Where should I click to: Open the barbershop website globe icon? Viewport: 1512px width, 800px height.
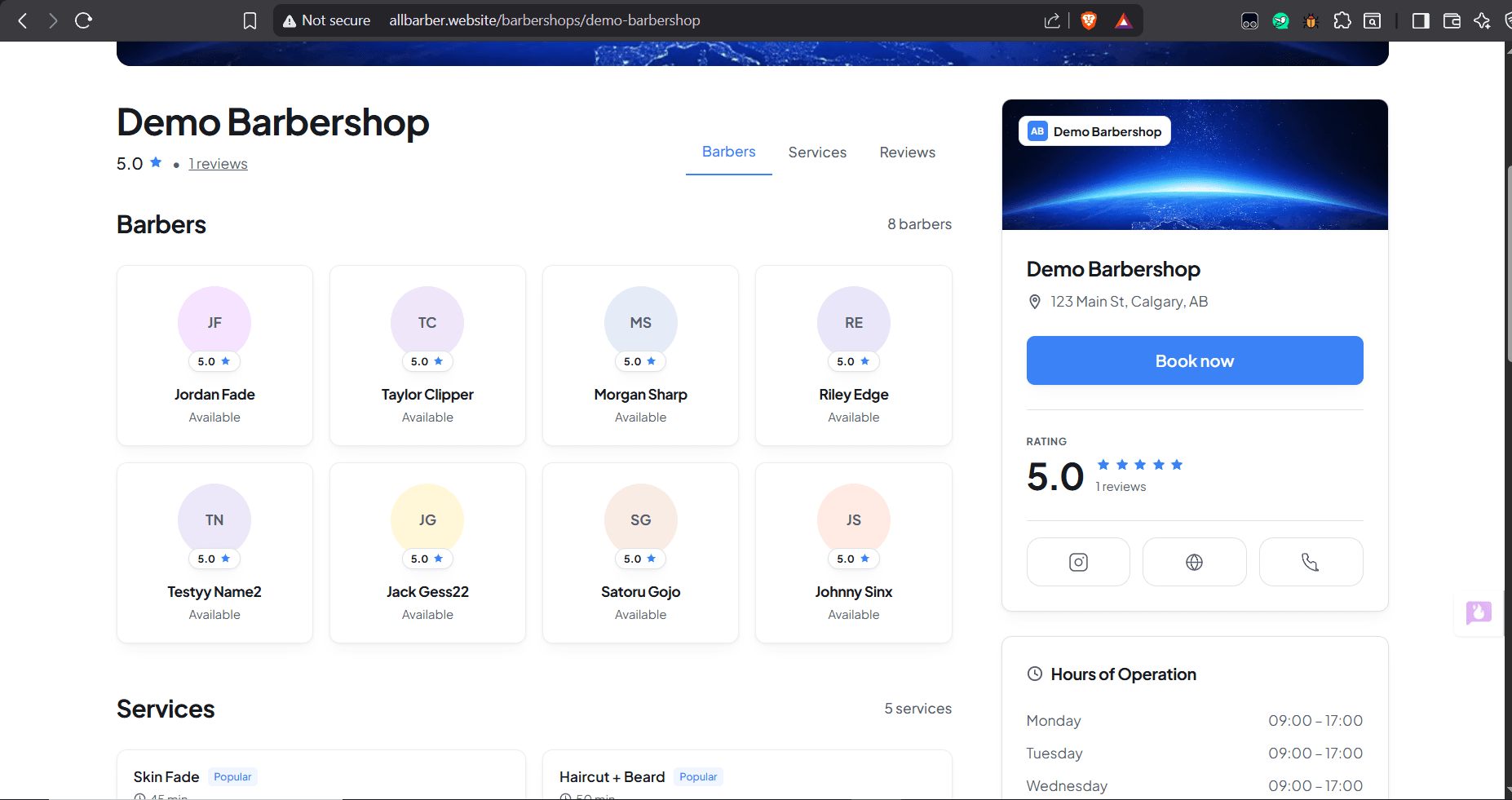coord(1195,562)
